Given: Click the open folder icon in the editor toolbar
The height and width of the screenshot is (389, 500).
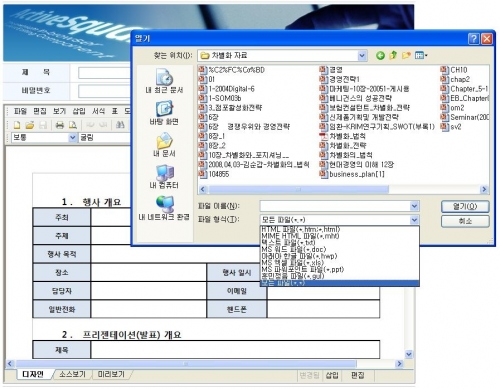Looking at the screenshot, I should point(30,125).
